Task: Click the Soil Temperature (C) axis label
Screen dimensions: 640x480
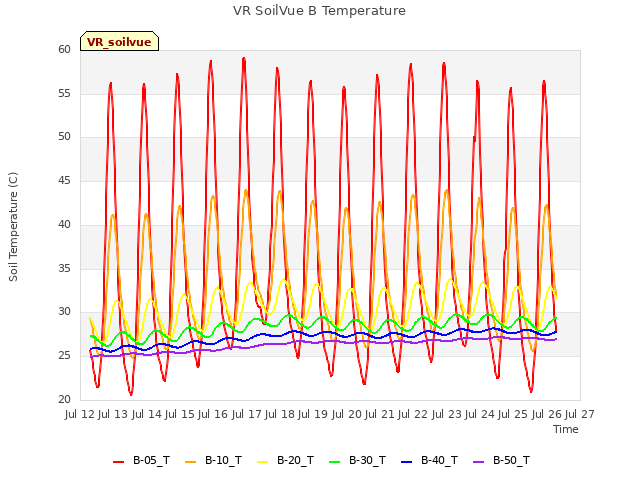Action: click(13, 227)
